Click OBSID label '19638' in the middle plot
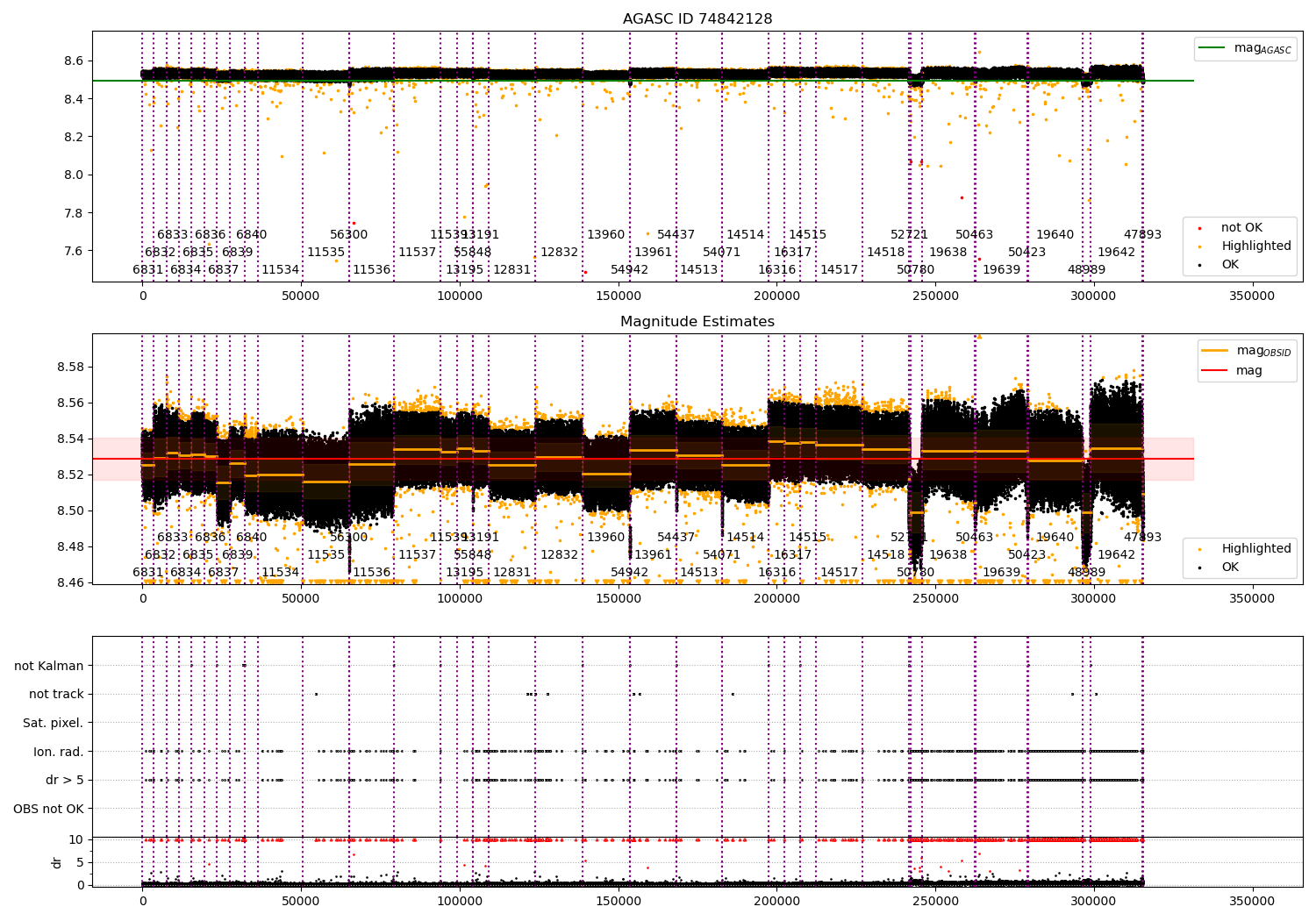The image size is (1316, 921). point(948,555)
